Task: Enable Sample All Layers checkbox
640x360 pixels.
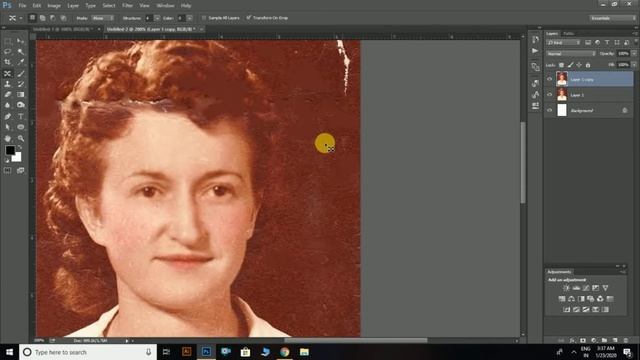Action: (x=204, y=18)
